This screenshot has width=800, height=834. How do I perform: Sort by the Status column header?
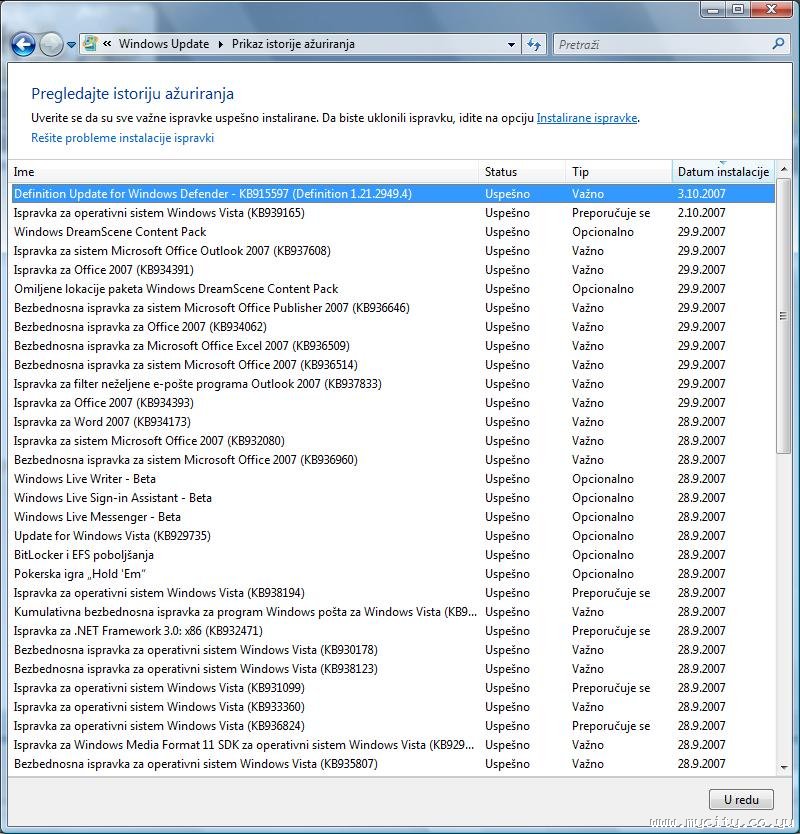[x=522, y=172]
